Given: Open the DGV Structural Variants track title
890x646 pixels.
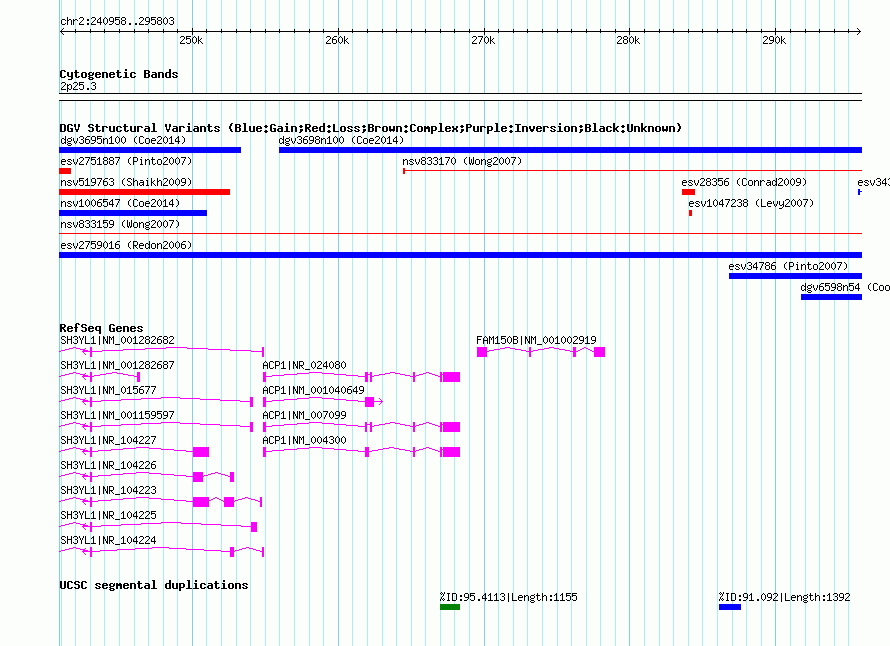Looking at the screenshot, I should (x=371, y=128).
